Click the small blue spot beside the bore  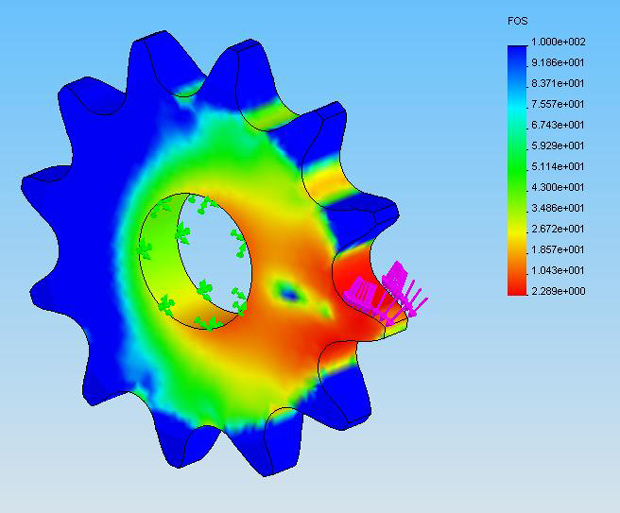click(290, 293)
